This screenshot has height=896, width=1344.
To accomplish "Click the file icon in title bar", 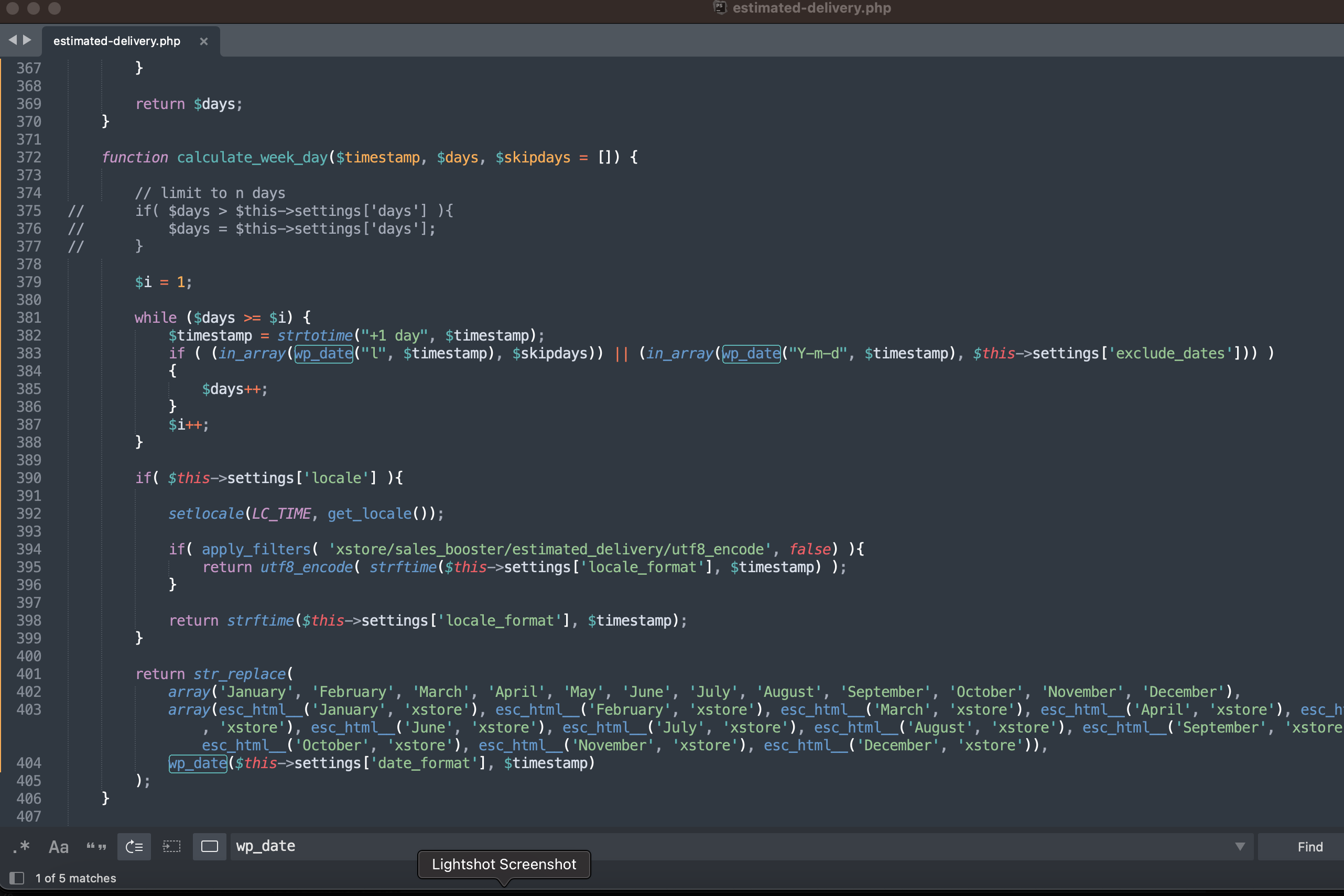I will (x=720, y=7).
